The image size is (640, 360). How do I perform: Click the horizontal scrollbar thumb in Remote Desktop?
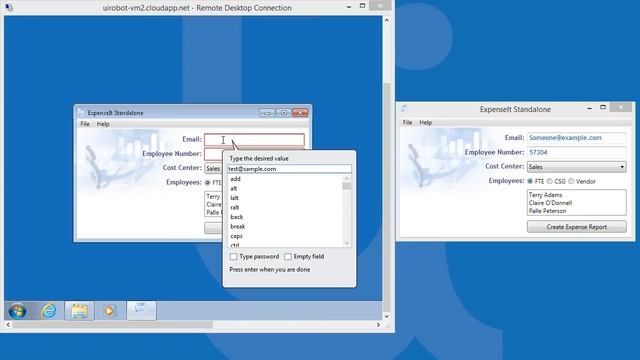click(113, 325)
